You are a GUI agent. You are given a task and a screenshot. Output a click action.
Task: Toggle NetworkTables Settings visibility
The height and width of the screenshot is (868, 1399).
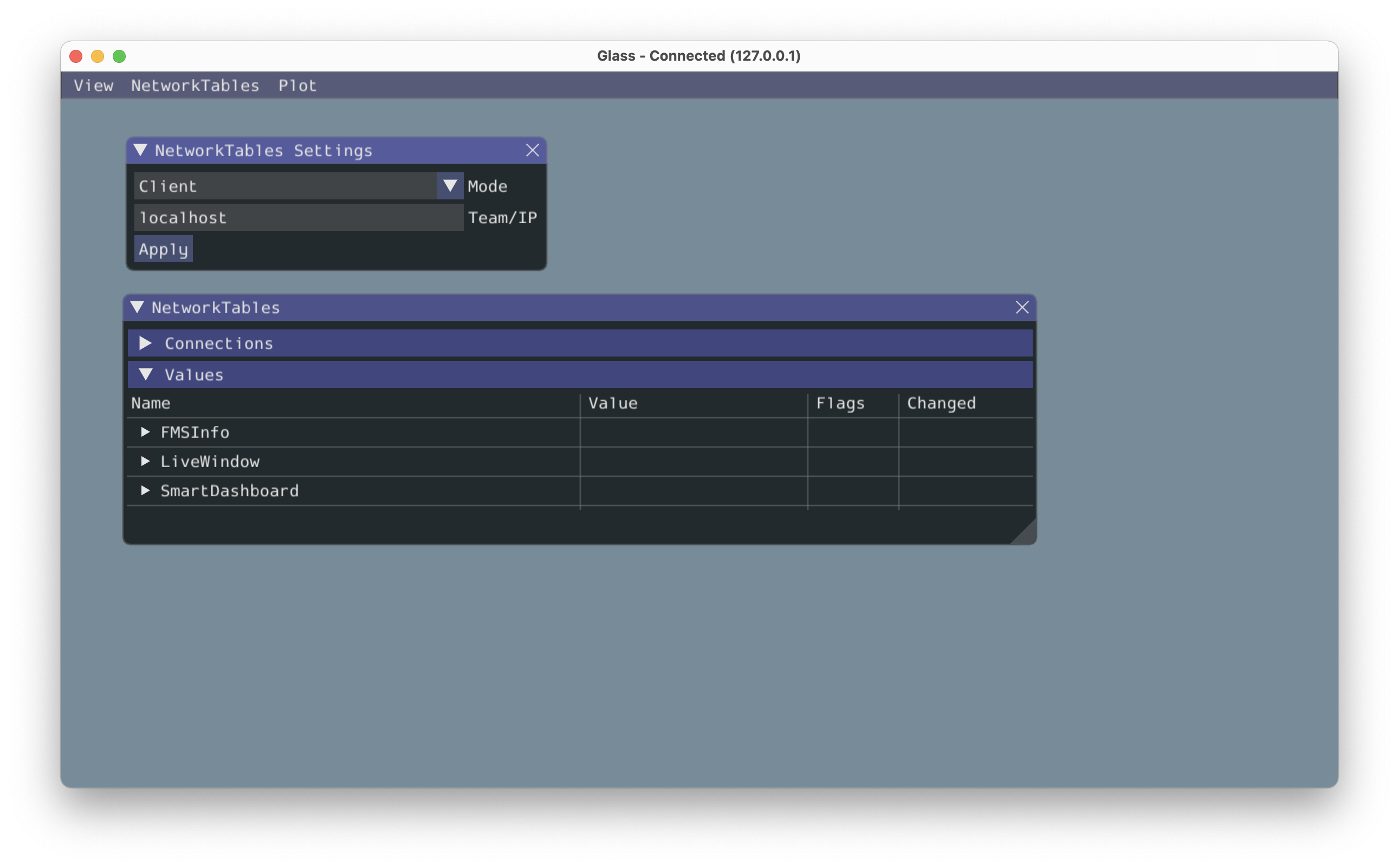[x=141, y=150]
